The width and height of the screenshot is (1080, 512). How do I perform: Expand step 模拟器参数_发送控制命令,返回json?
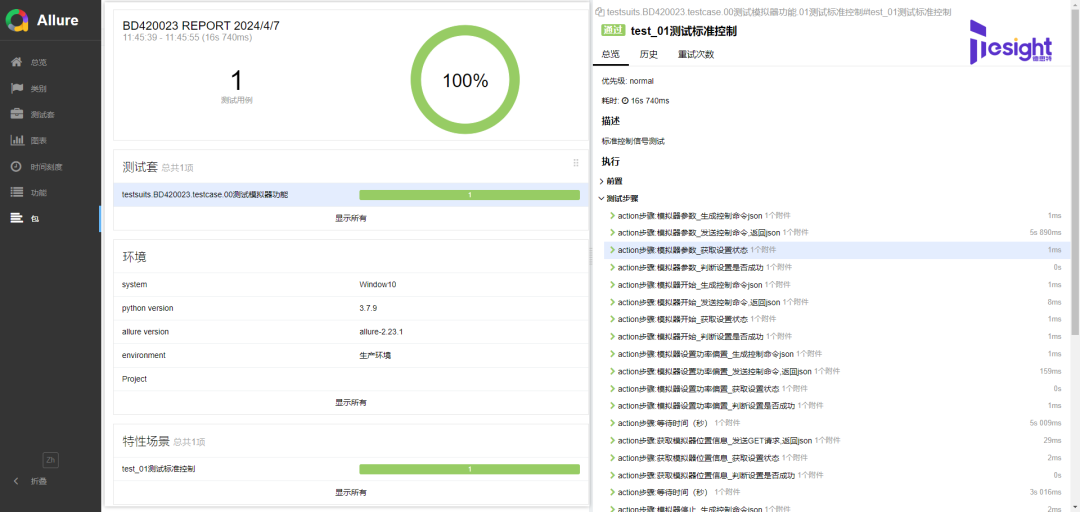(x=835, y=233)
